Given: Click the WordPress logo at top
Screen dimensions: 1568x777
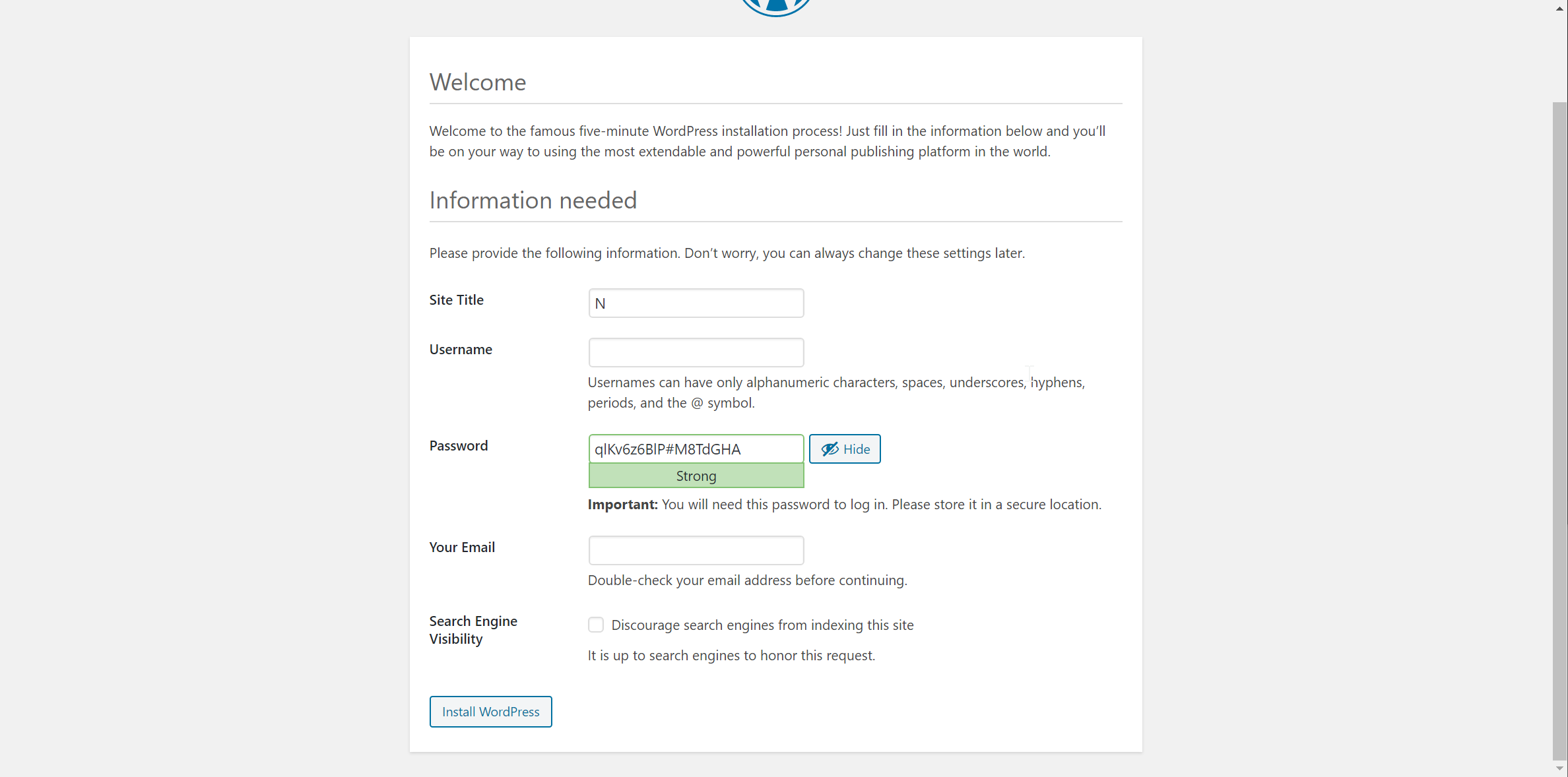Looking at the screenshot, I should coord(775,7).
